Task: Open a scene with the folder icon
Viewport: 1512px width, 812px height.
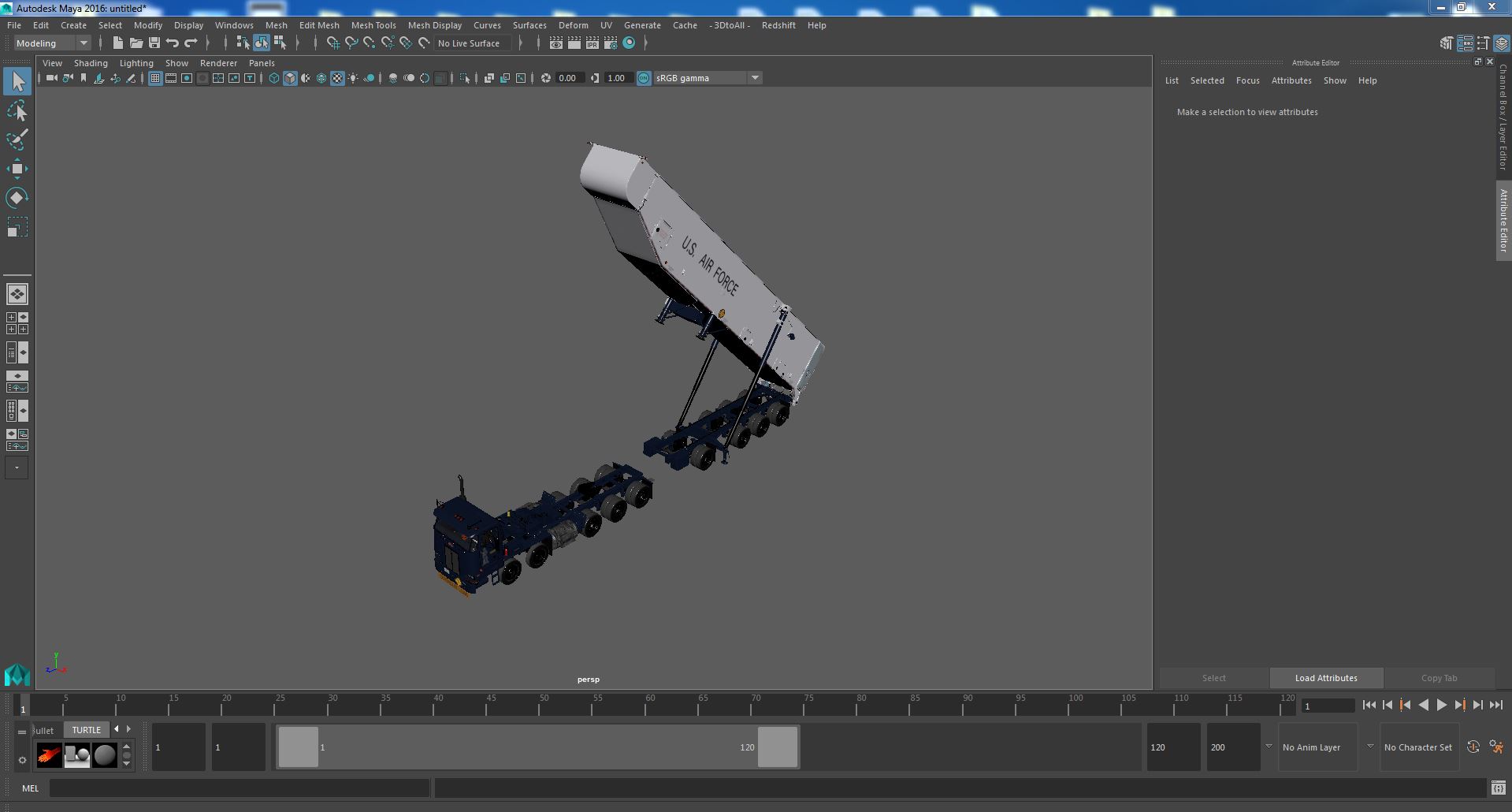Action: click(x=136, y=43)
